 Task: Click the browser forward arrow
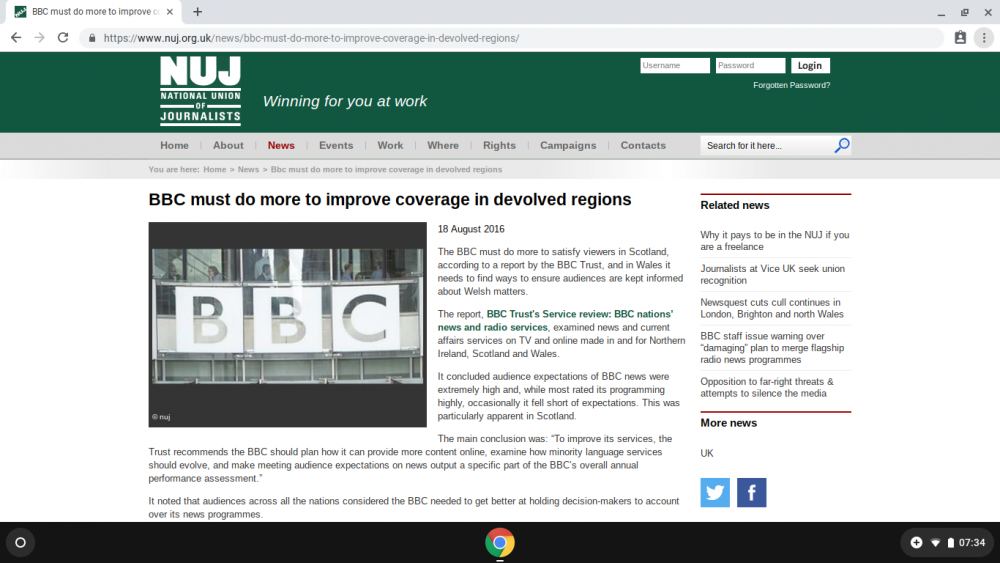40,38
